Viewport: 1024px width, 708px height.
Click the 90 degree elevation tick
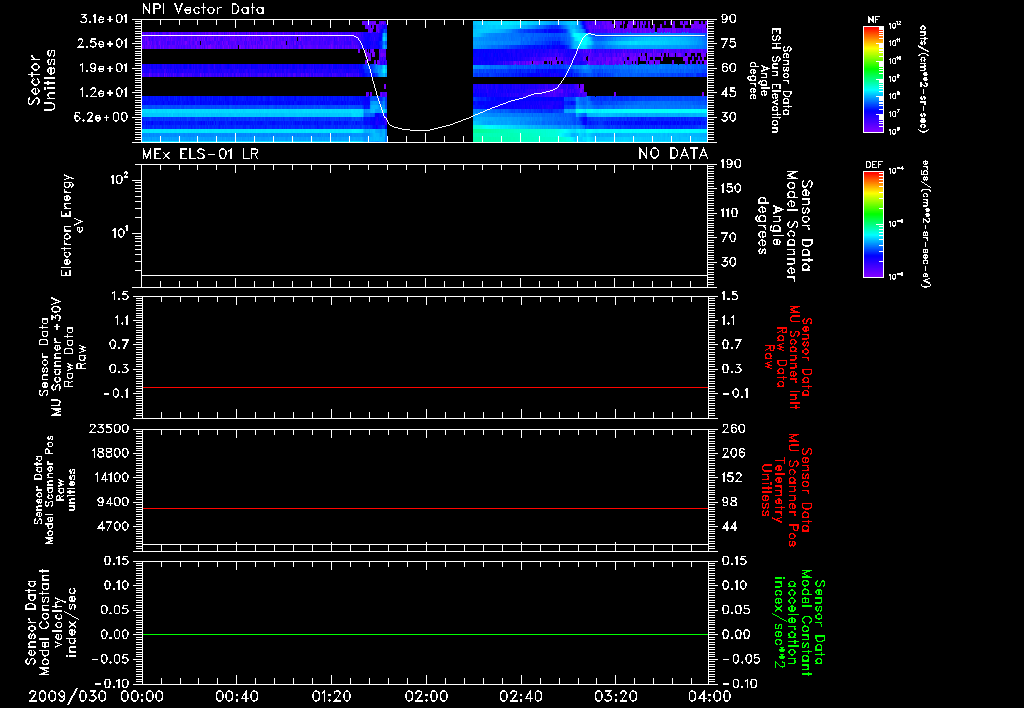tap(728, 19)
